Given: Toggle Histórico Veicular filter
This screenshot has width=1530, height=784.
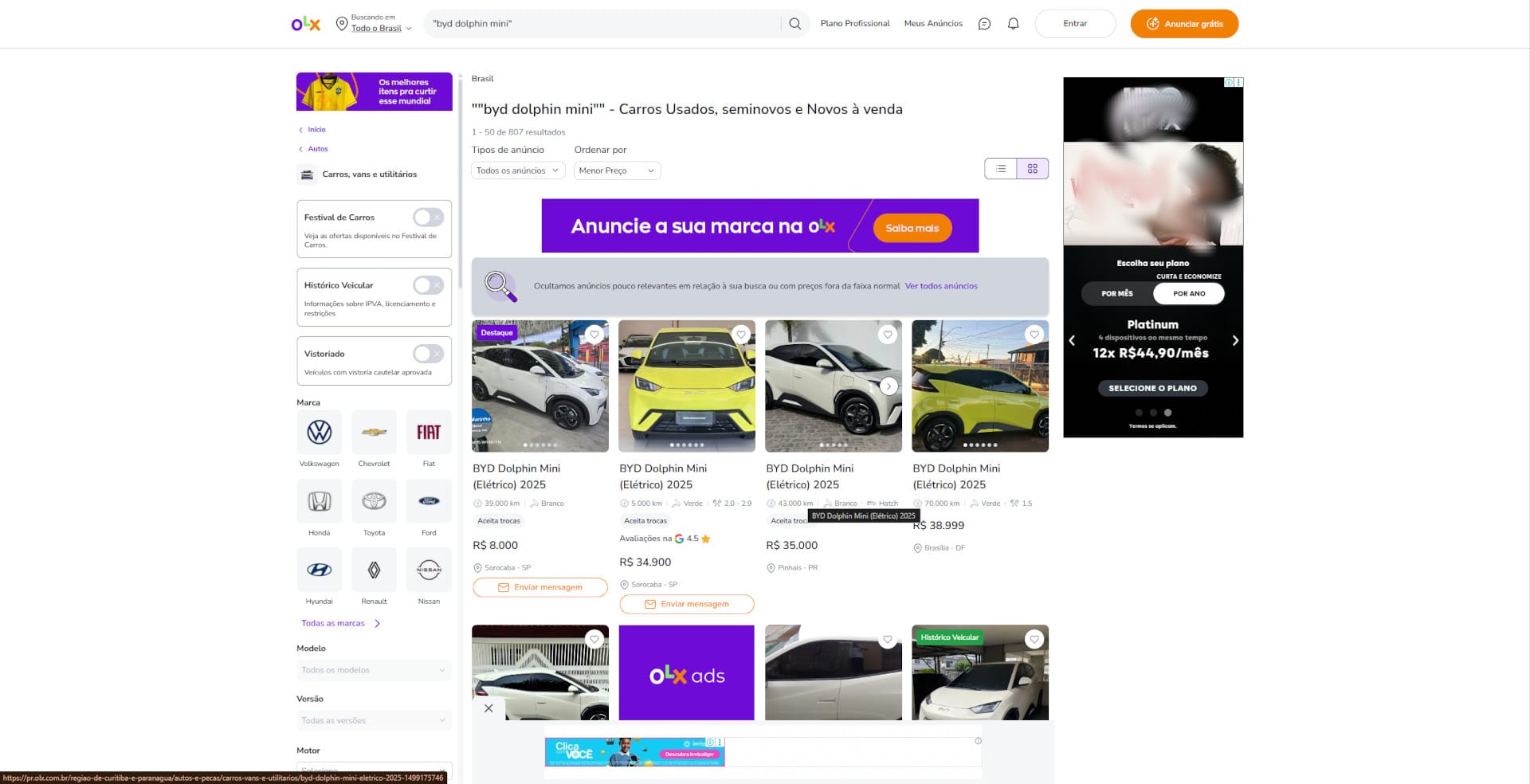Looking at the screenshot, I should pos(428,285).
